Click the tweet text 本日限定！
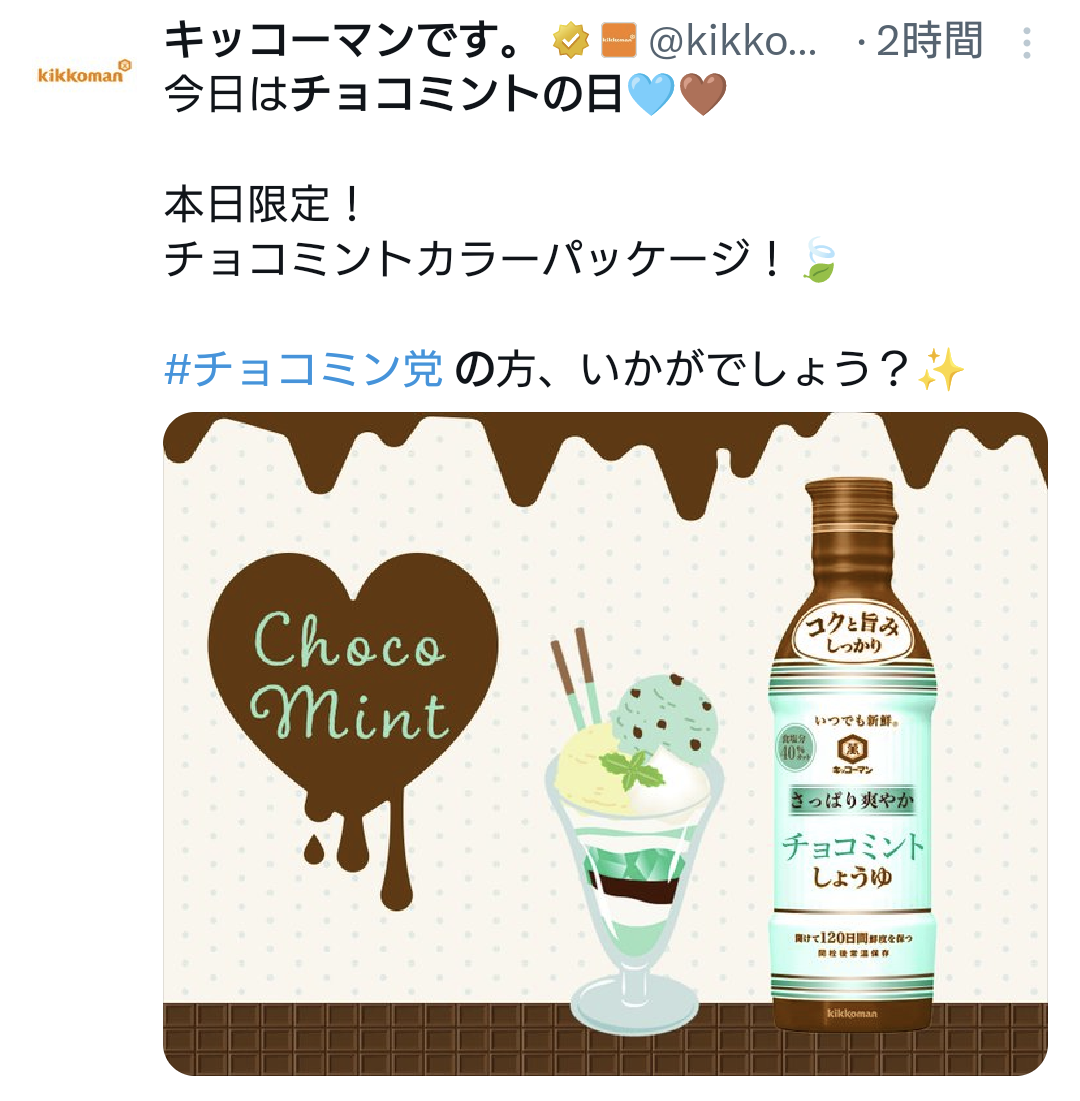Image resolution: width=1080 pixels, height=1101 pixels. [262, 204]
